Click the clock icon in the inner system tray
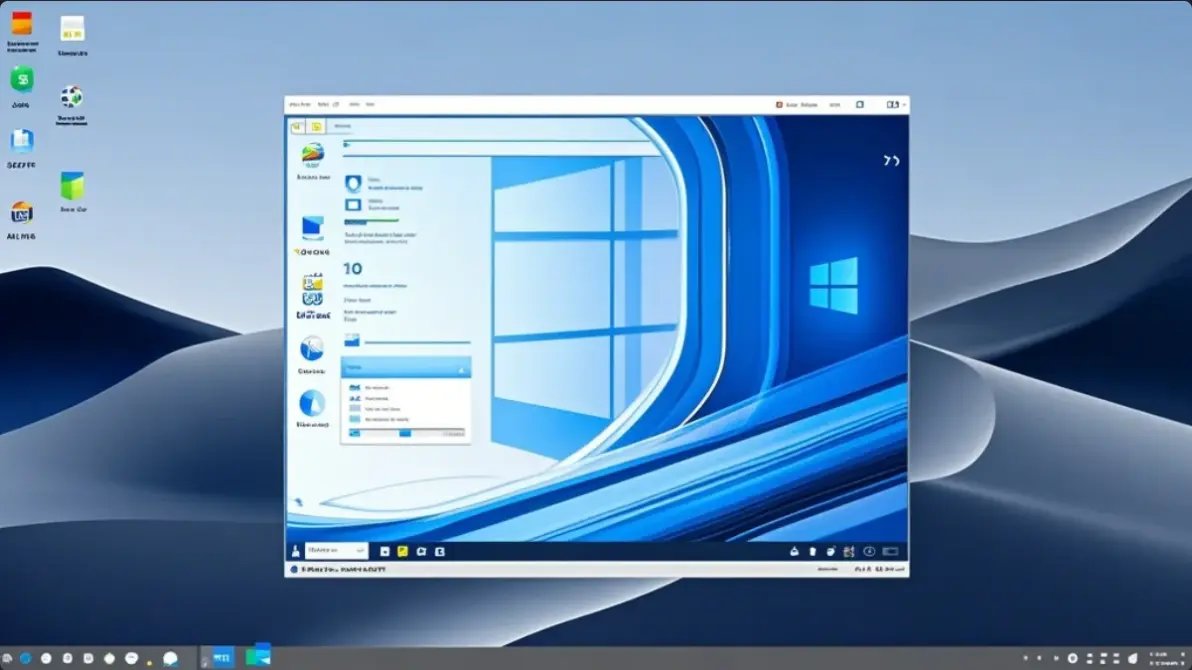 (869, 551)
